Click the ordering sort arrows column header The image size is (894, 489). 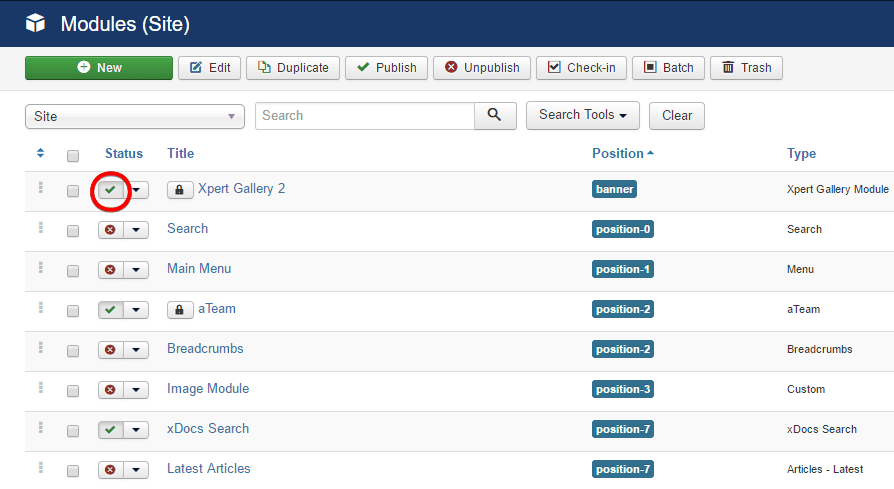coord(41,153)
